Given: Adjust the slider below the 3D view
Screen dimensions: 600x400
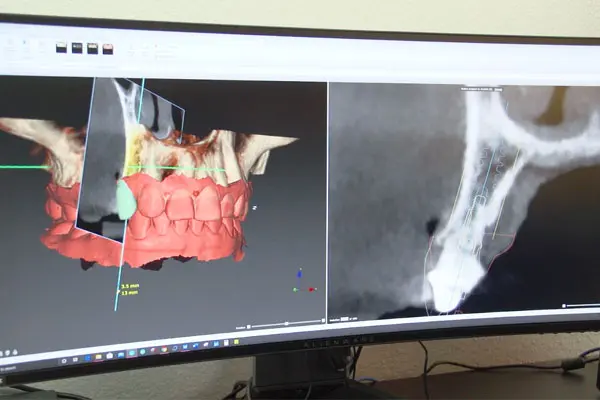Looking at the screenshot, I should click(286, 325).
